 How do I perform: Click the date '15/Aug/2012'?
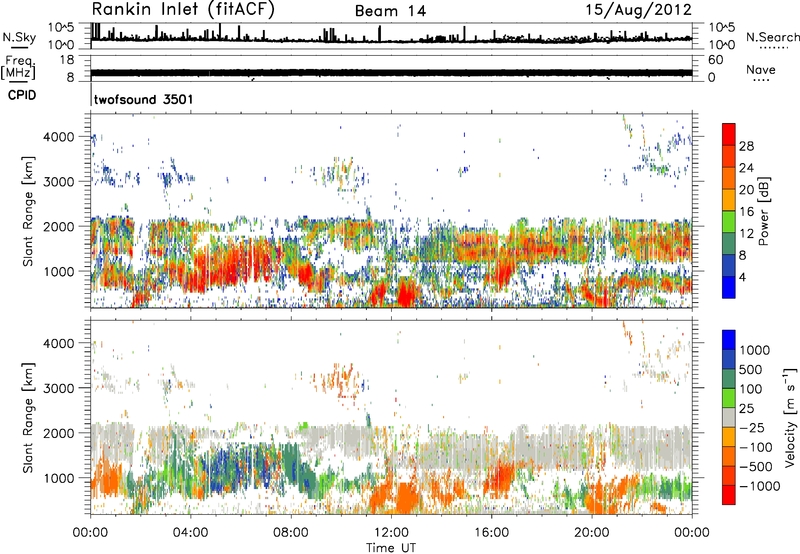tap(638, 10)
